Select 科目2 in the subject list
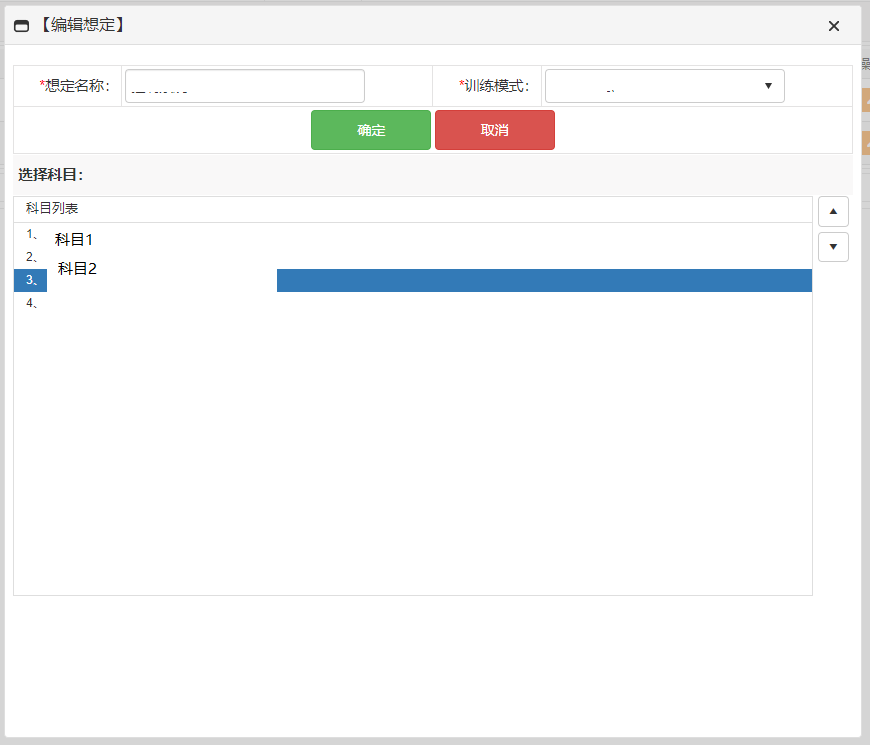This screenshot has width=870, height=745. (x=77, y=268)
